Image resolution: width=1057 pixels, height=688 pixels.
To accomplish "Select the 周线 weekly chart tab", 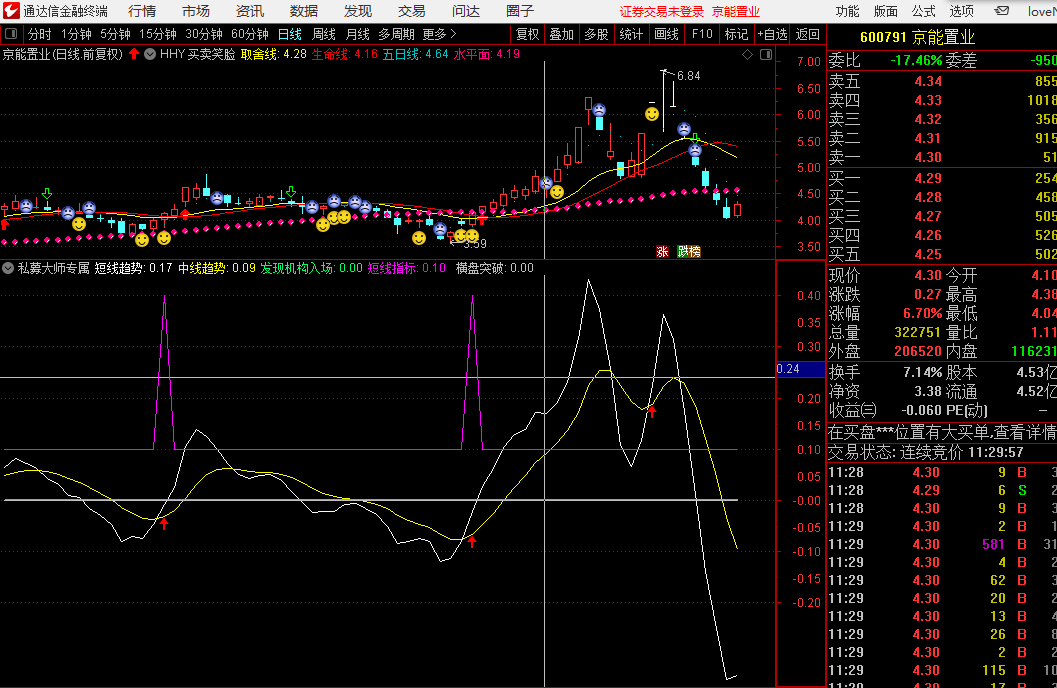I will click(324, 34).
